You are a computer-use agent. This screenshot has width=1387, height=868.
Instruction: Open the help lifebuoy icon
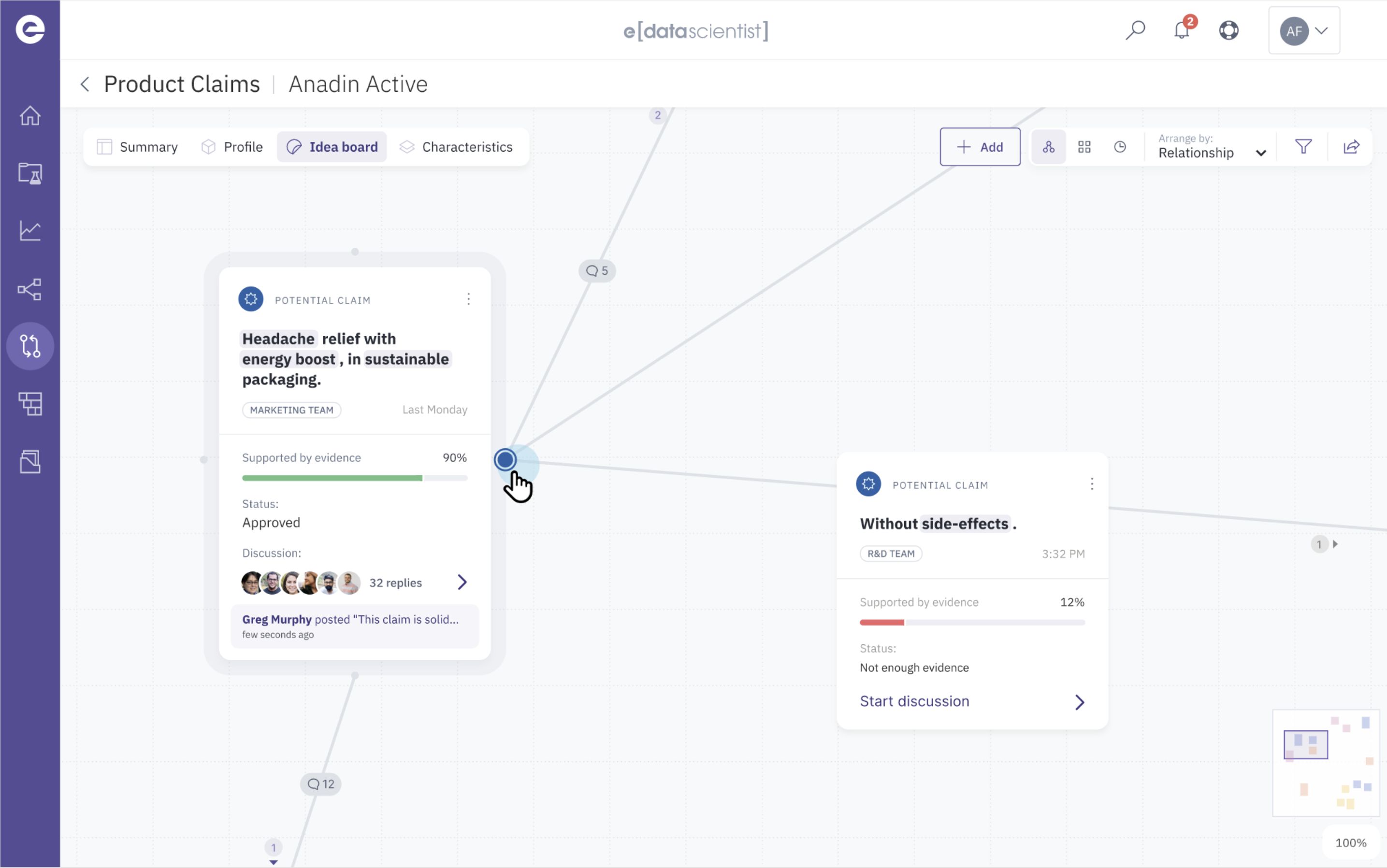pyautogui.click(x=1228, y=30)
